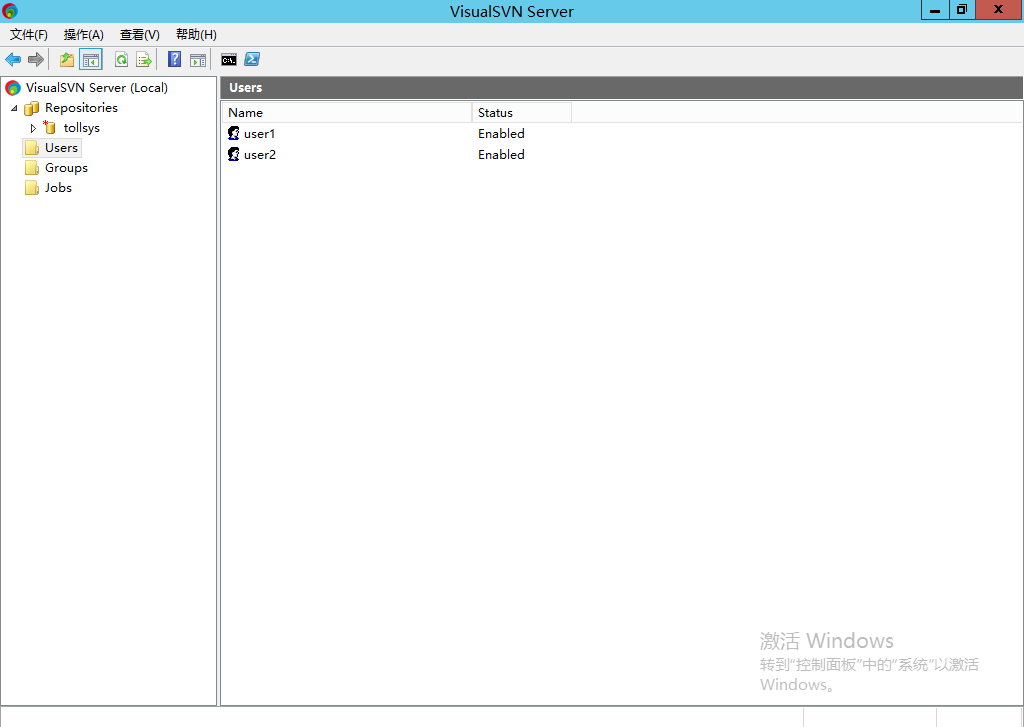The height and width of the screenshot is (727, 1024).
Task: Restore down the VisualSVN Server window
Action: [962, 10]
